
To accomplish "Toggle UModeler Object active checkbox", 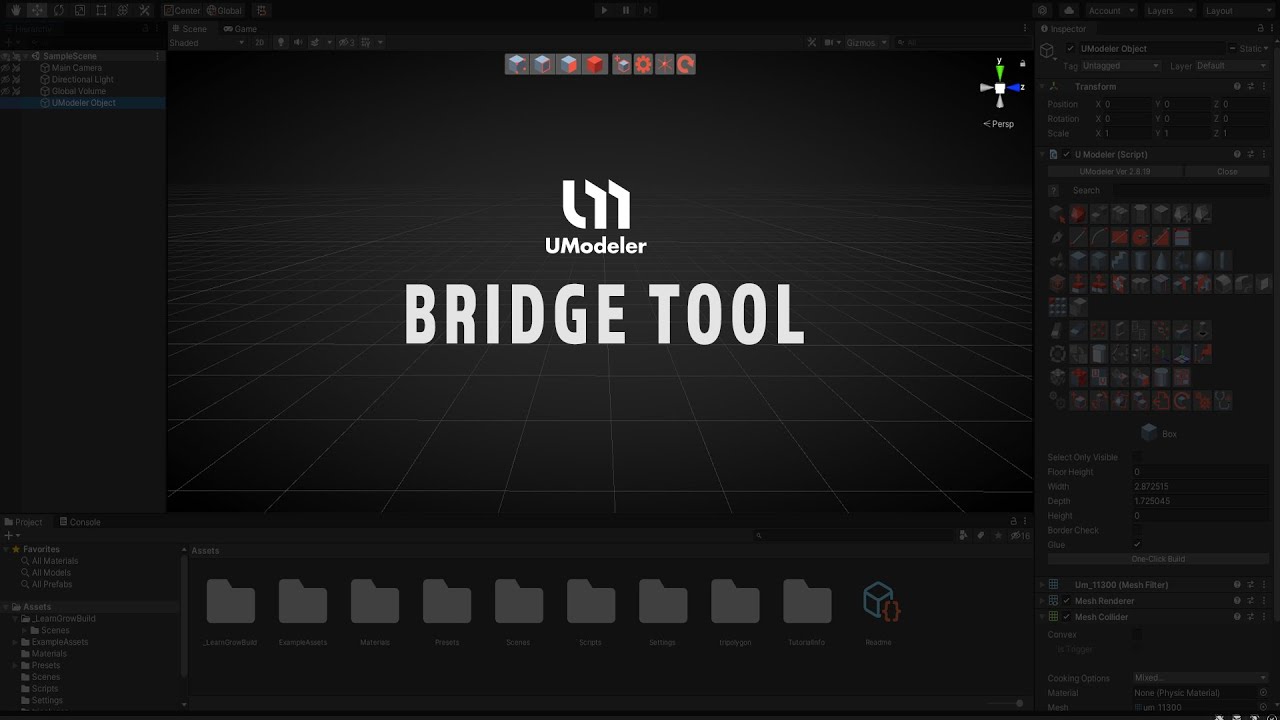I will click(1071, 48).
